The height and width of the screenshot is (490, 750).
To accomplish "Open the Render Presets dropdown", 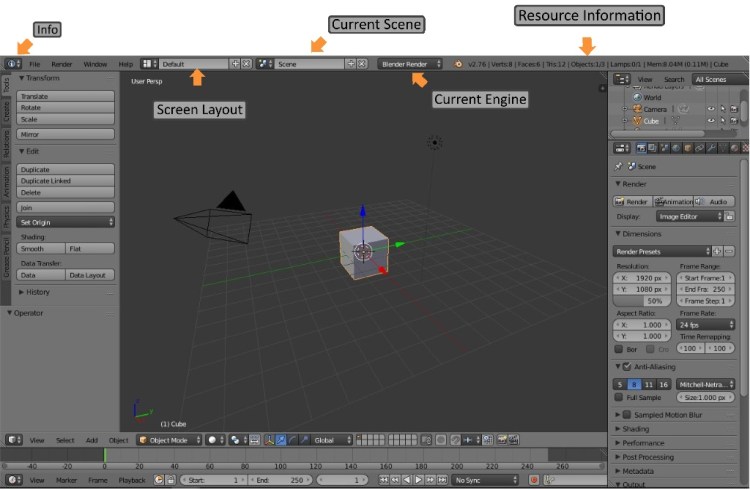I will pyautogui.click(x=662, y=251).
